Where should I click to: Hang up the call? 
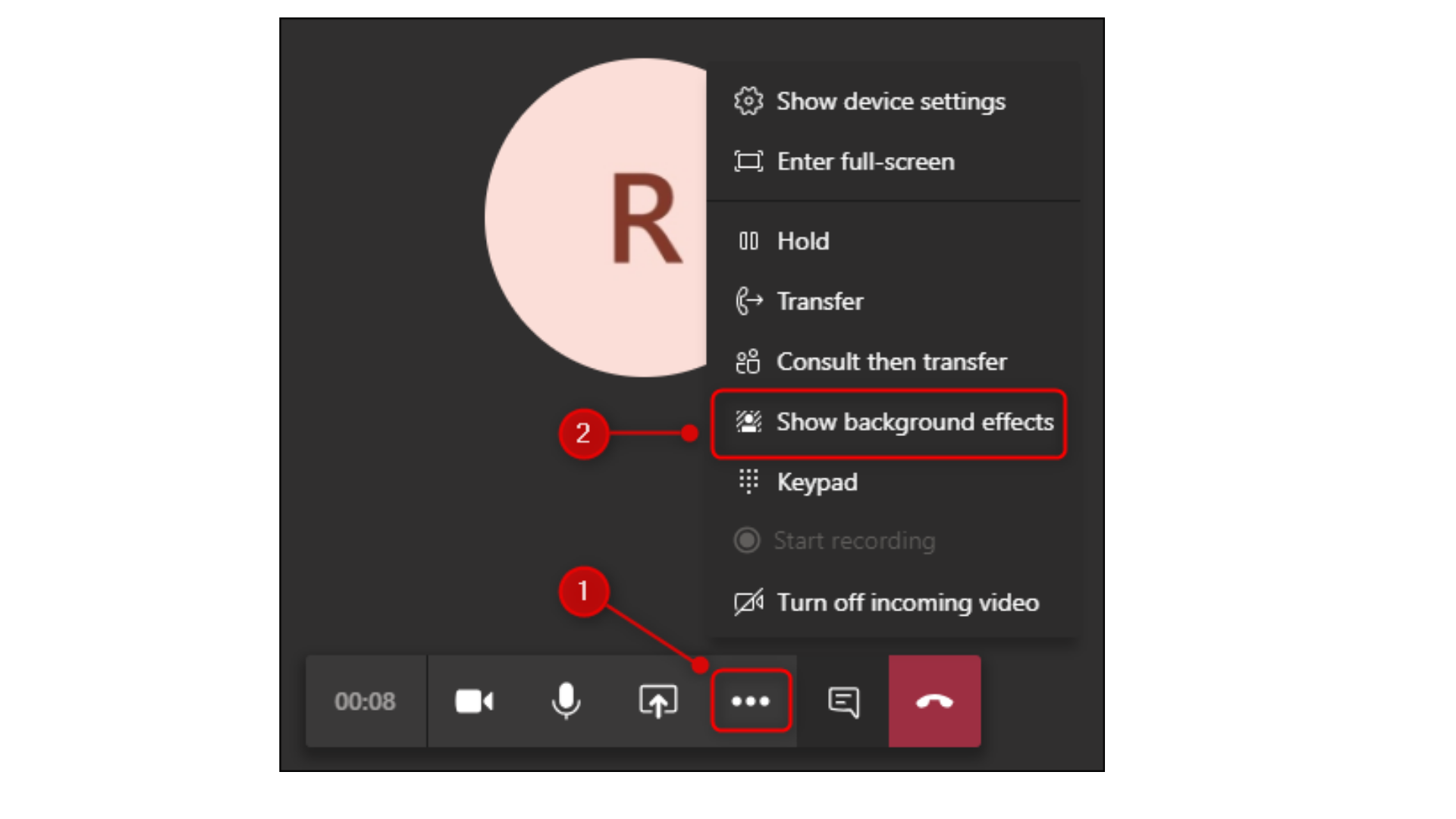[x=934, y=701]
